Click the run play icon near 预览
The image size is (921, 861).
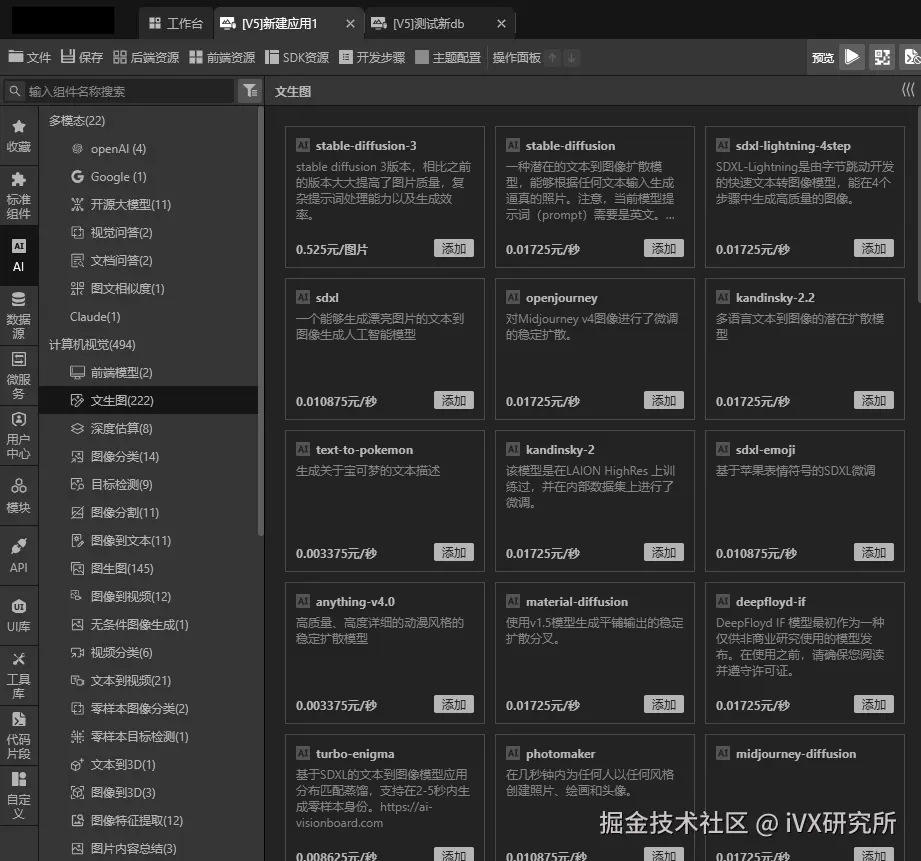pos(854,57)
